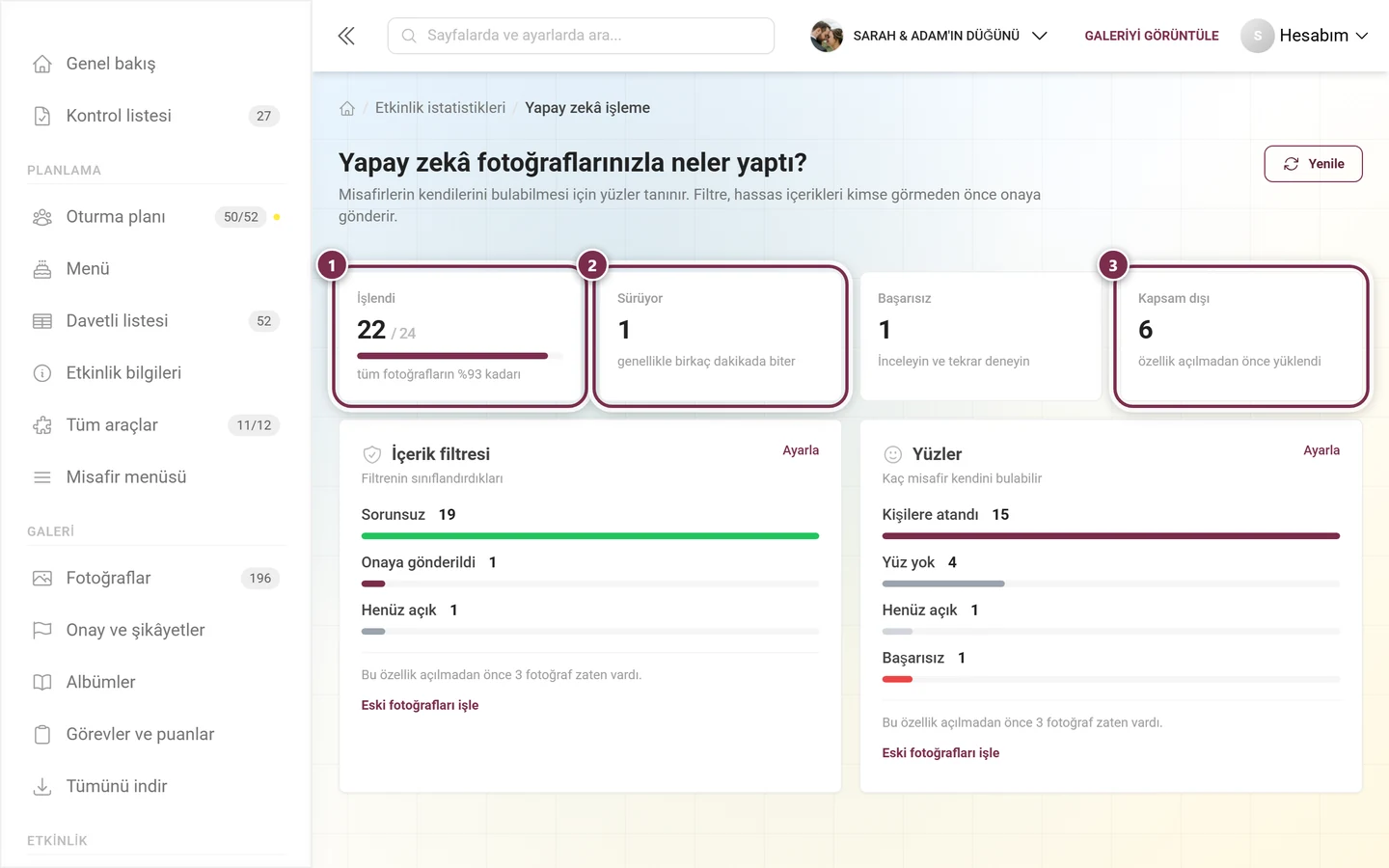Click the Genel bakış home icon
Image resolution: width=1389 pixels, height=868 pixels.
[x=42, y=64]
